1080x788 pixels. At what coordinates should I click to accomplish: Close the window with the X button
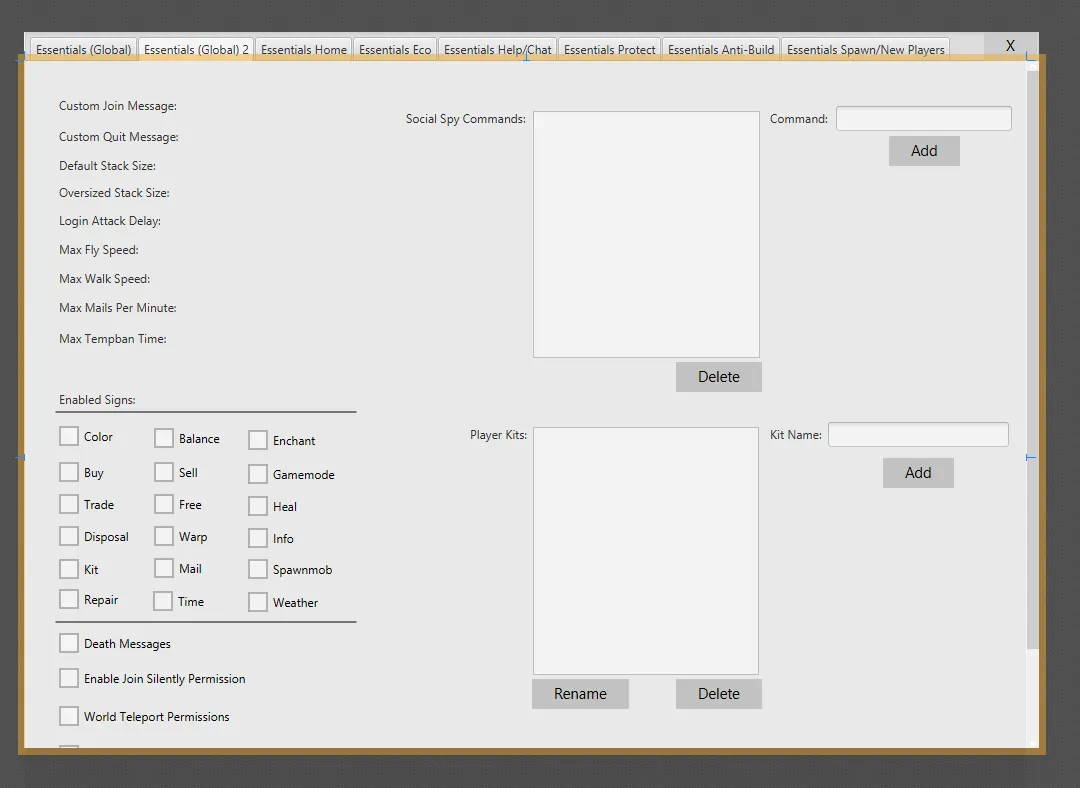coord(1010,45)
